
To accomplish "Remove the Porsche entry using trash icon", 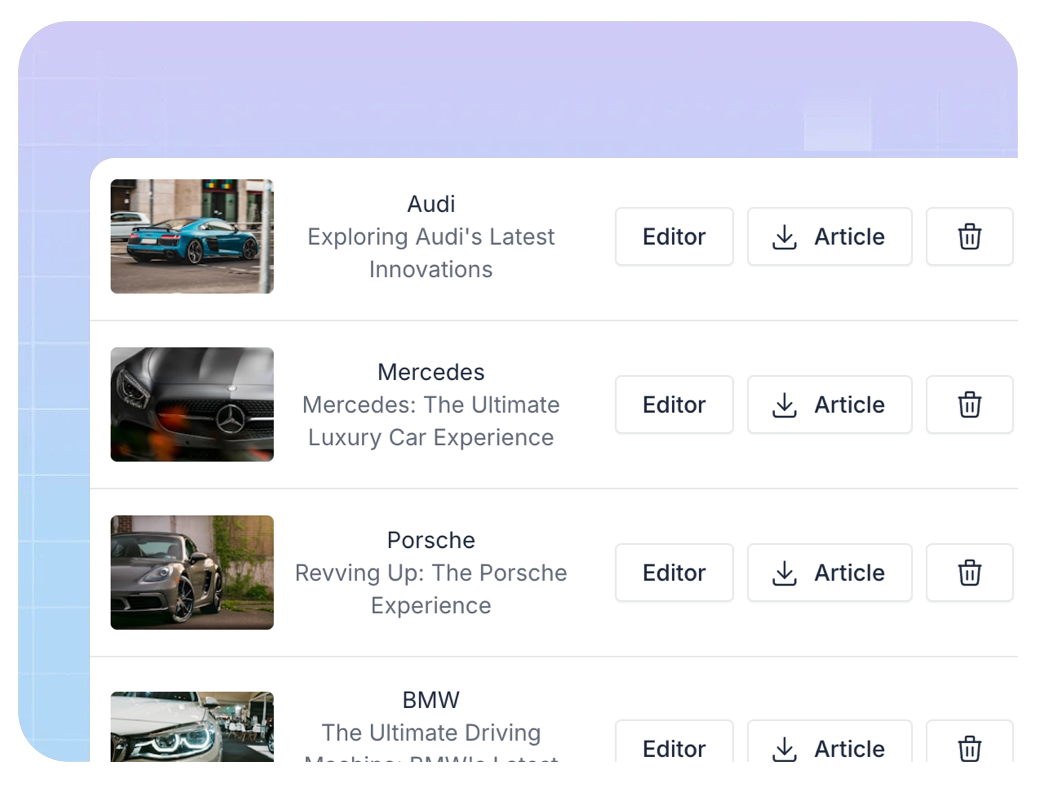I will (x=969, y=573).
